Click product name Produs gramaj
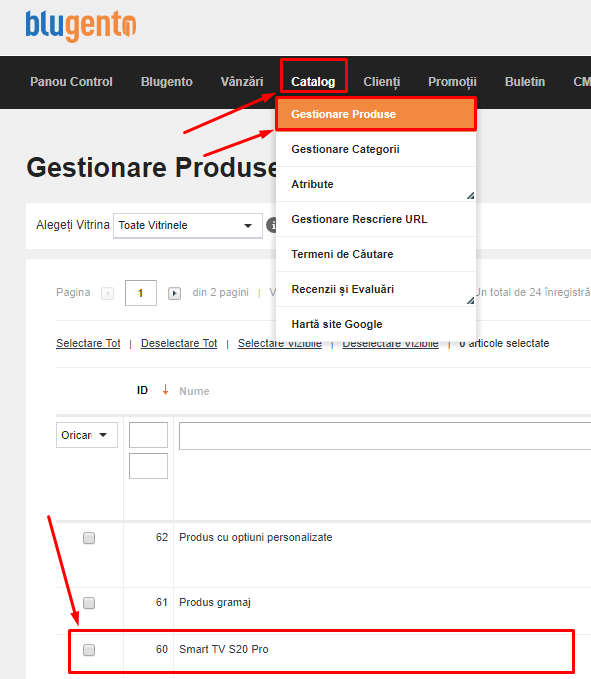Viewport: 591px width, 679px height. (x=215, y=603)
